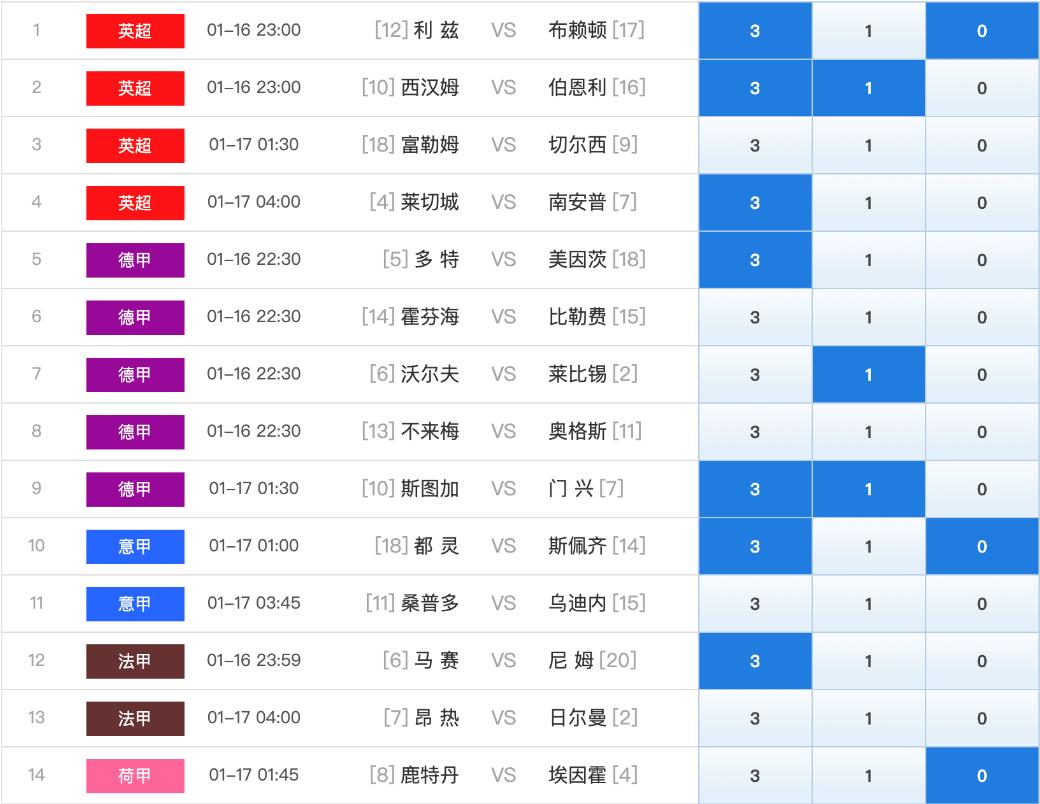Deselect draw (1) for 沃尔夫 vs 莱比锡
Viewport: 1040px width, 804px height.
[868, 374]
